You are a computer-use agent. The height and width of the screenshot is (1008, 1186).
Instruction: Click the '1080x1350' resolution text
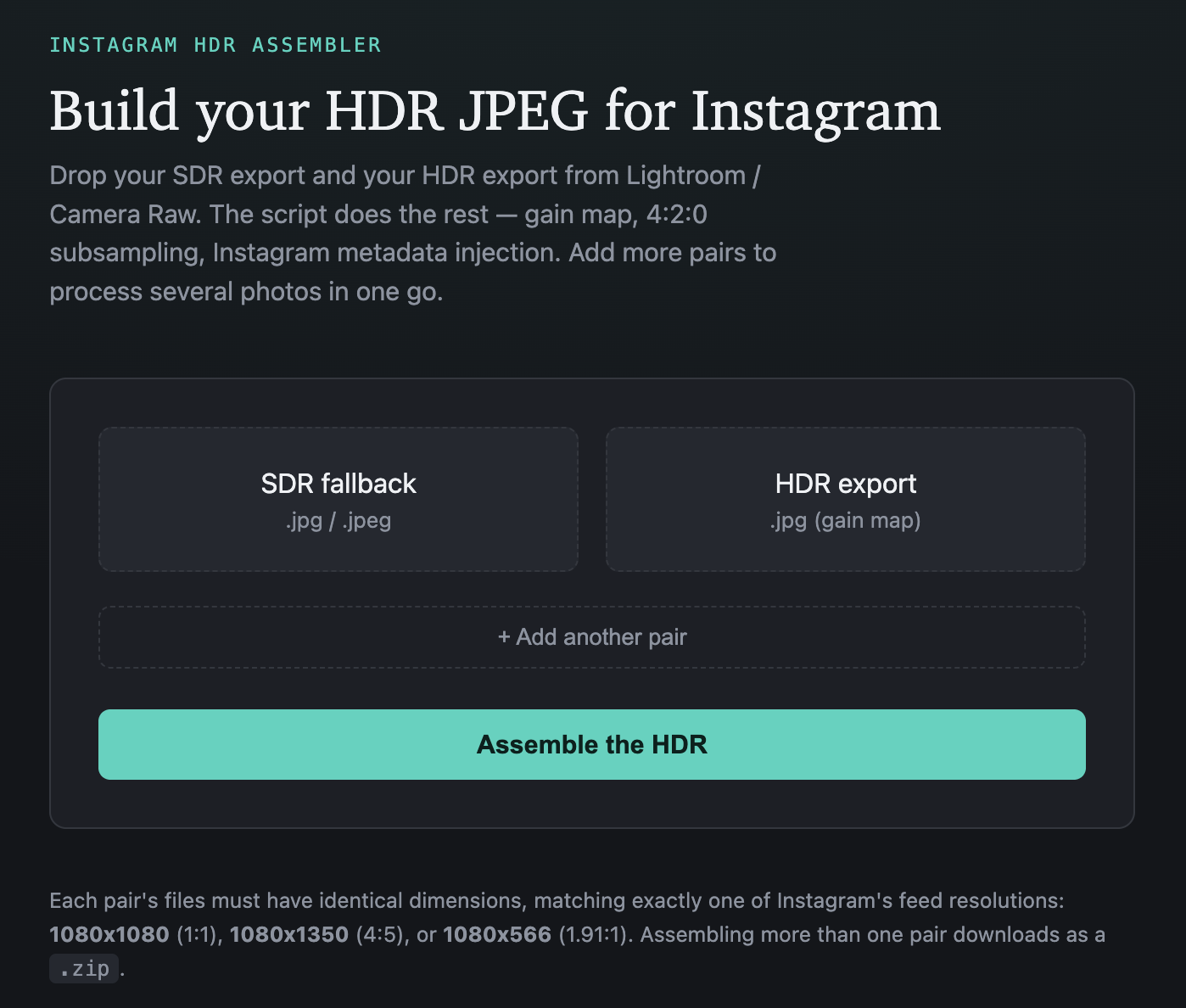click(x=289, y=934)
